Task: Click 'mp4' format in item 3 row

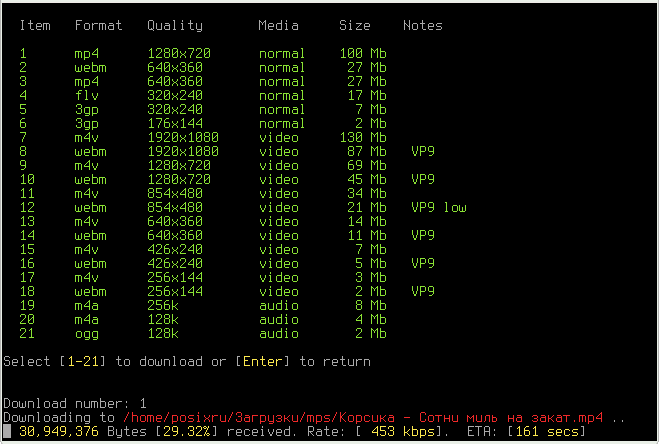Action: [87, 82]
